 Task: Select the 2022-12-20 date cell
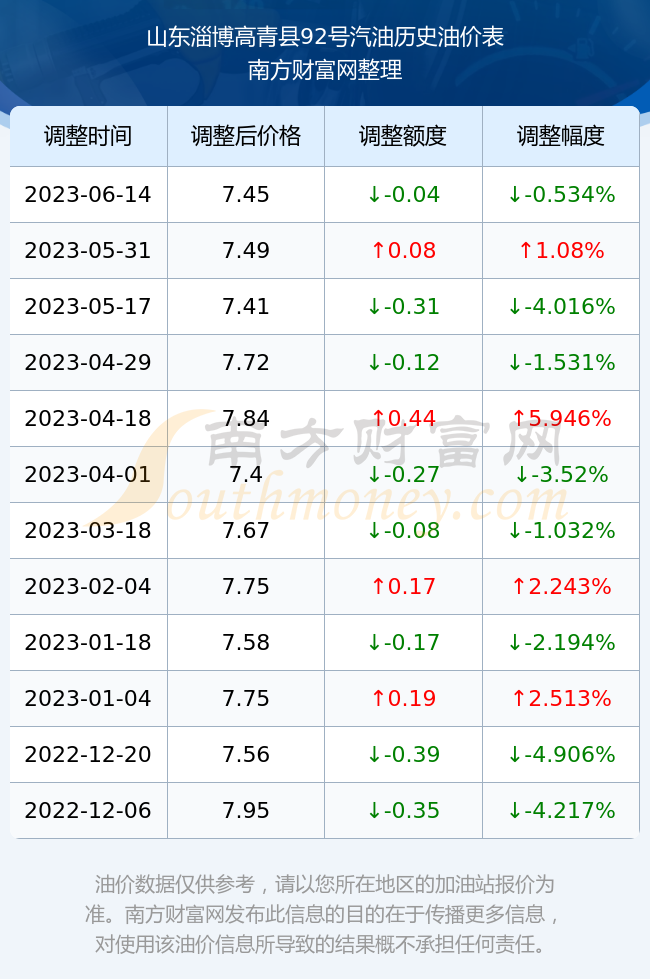click(x=88, y=754)
